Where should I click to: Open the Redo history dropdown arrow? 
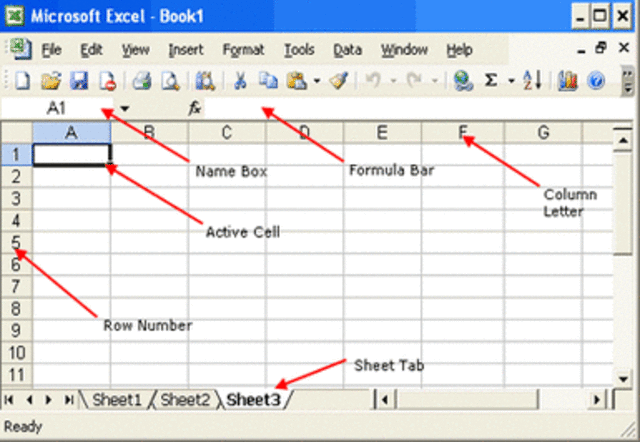[x=435, y=81]
